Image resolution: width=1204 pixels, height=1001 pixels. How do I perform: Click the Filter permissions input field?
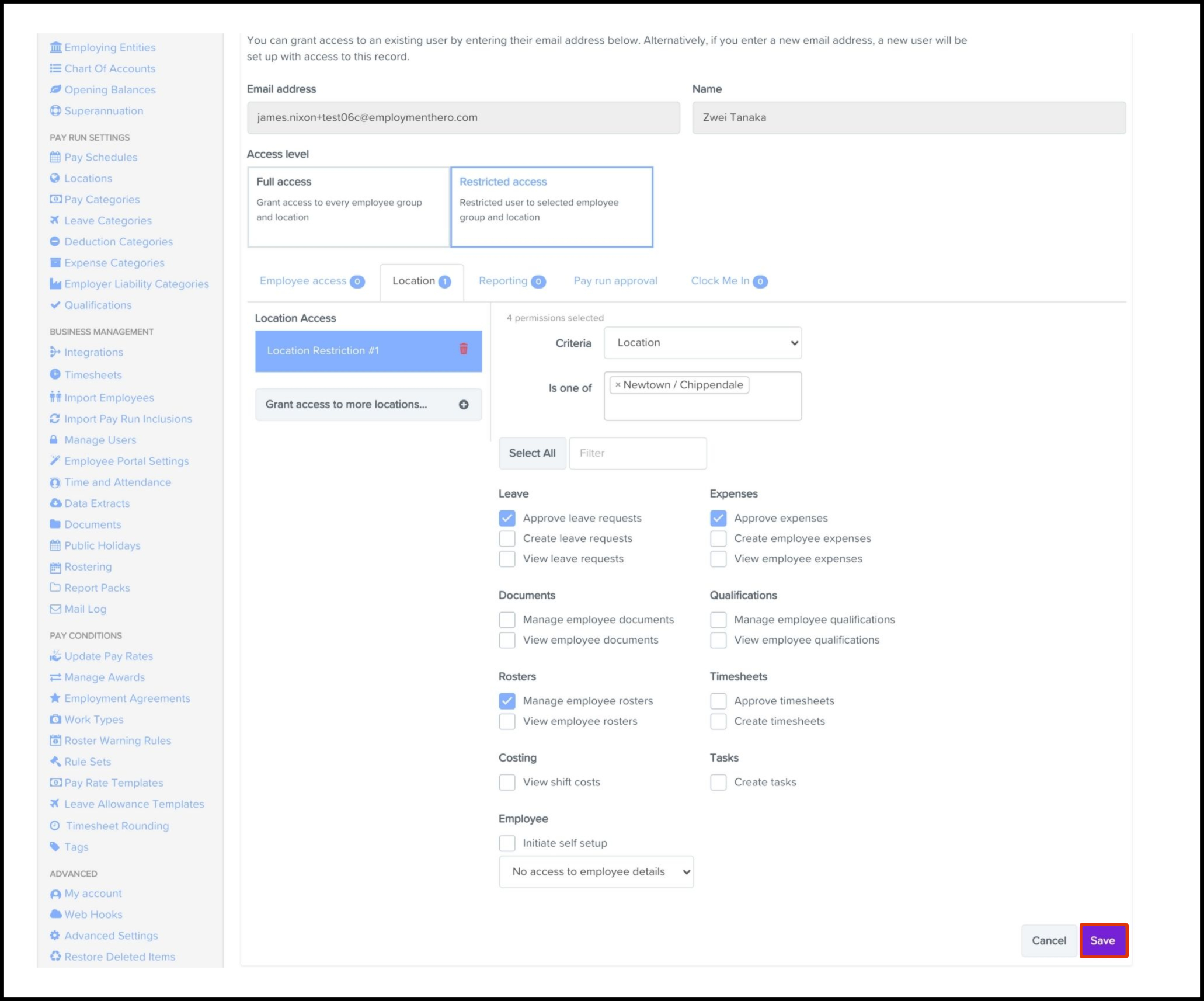638,453
